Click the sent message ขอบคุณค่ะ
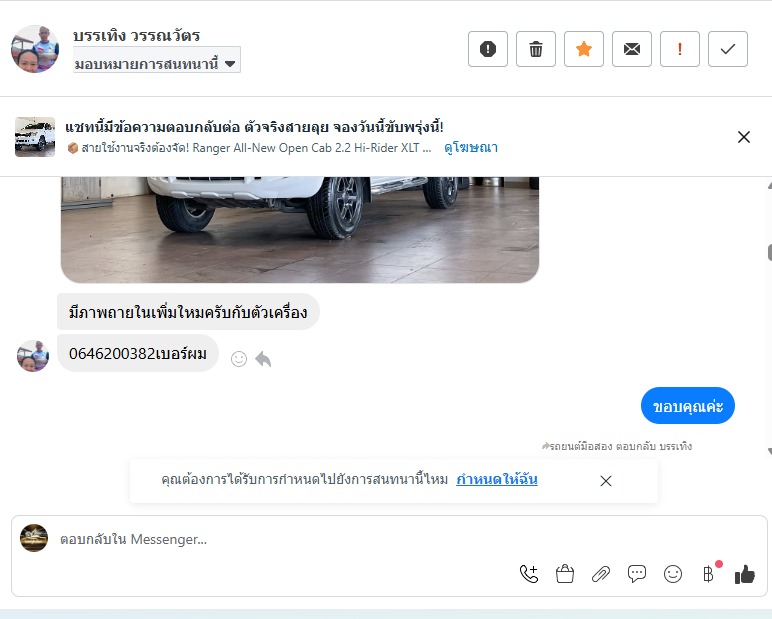Viewport: 772px width, 619px height. tap(687, 406)
